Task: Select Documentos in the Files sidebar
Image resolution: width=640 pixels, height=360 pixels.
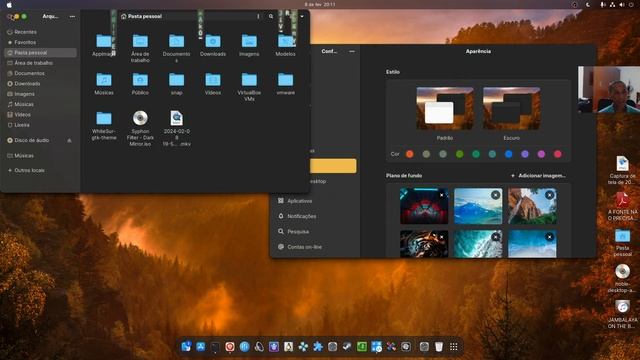Action: [29, 73]
